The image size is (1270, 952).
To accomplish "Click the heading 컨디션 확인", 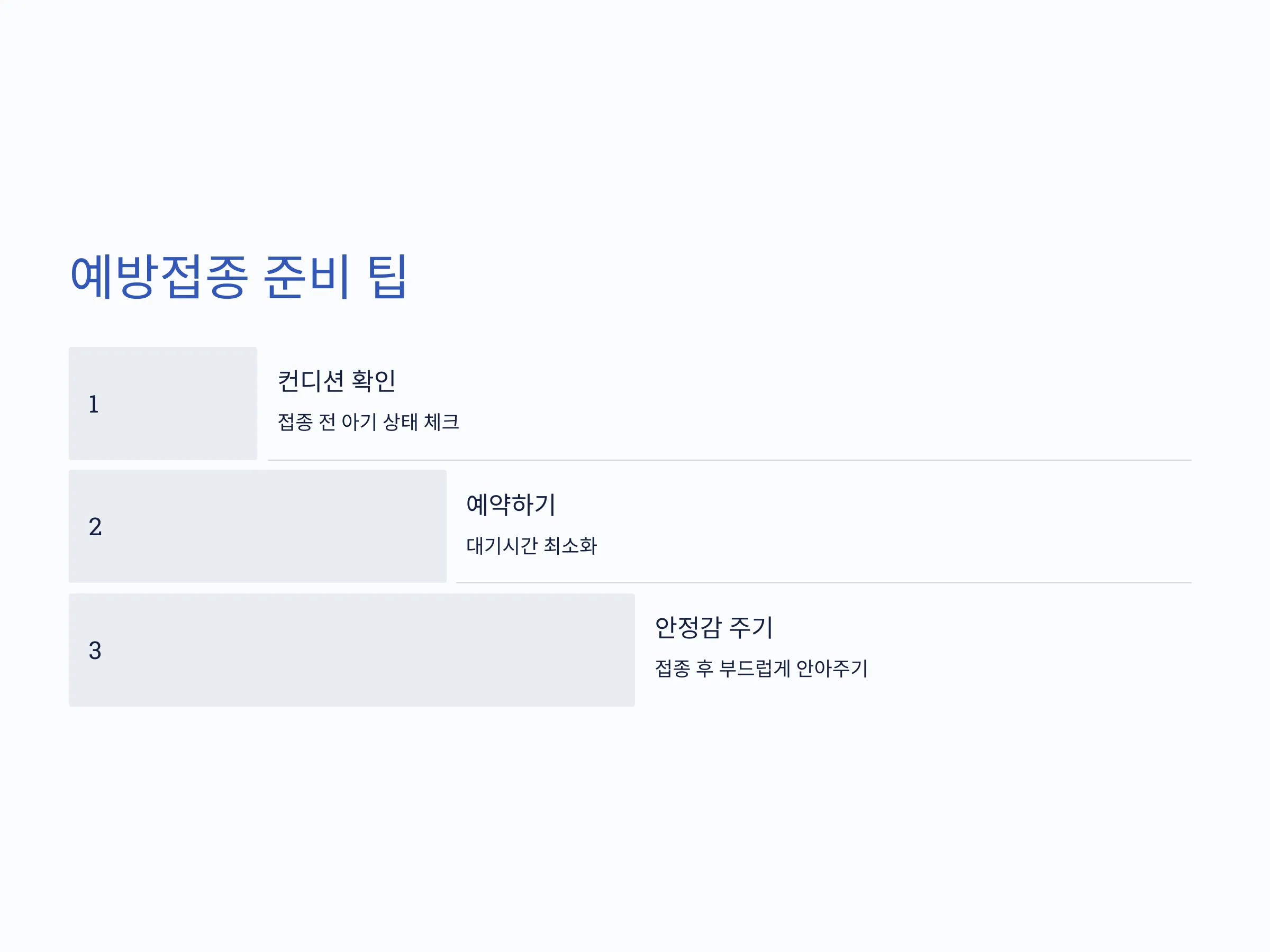I will (337, 381).
